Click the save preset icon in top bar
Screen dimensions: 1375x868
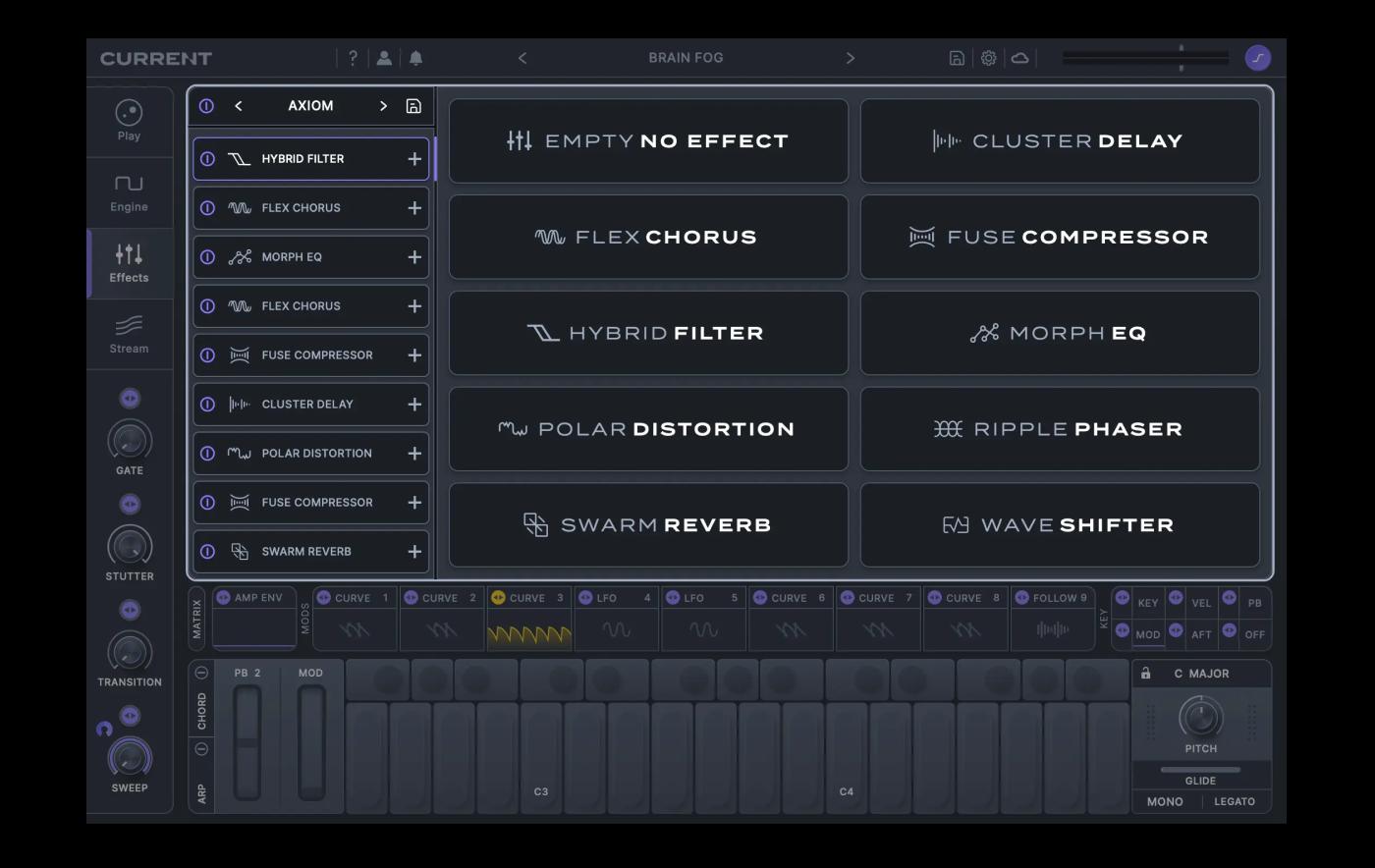(x=957, y=58)
